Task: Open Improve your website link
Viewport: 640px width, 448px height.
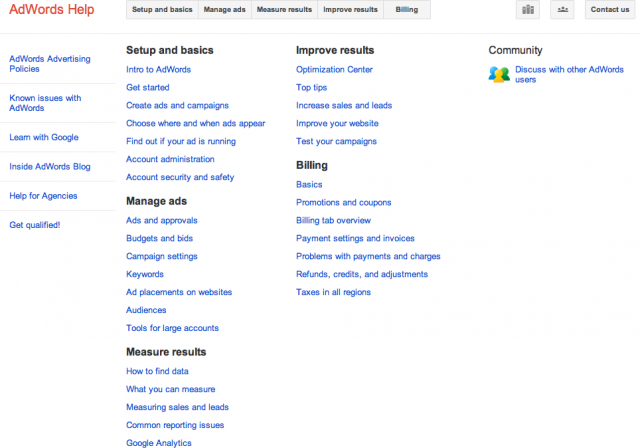Action: coord(337,123)
